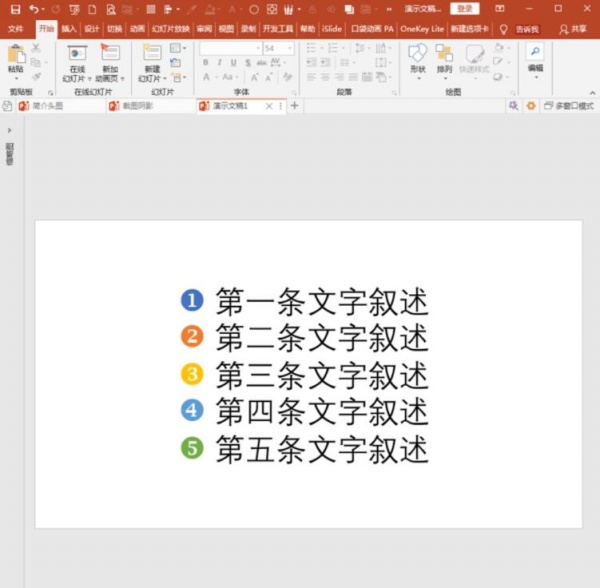Click the blue number 1 bullet circle on slide
Screen dimensions: 600x588
192,300
